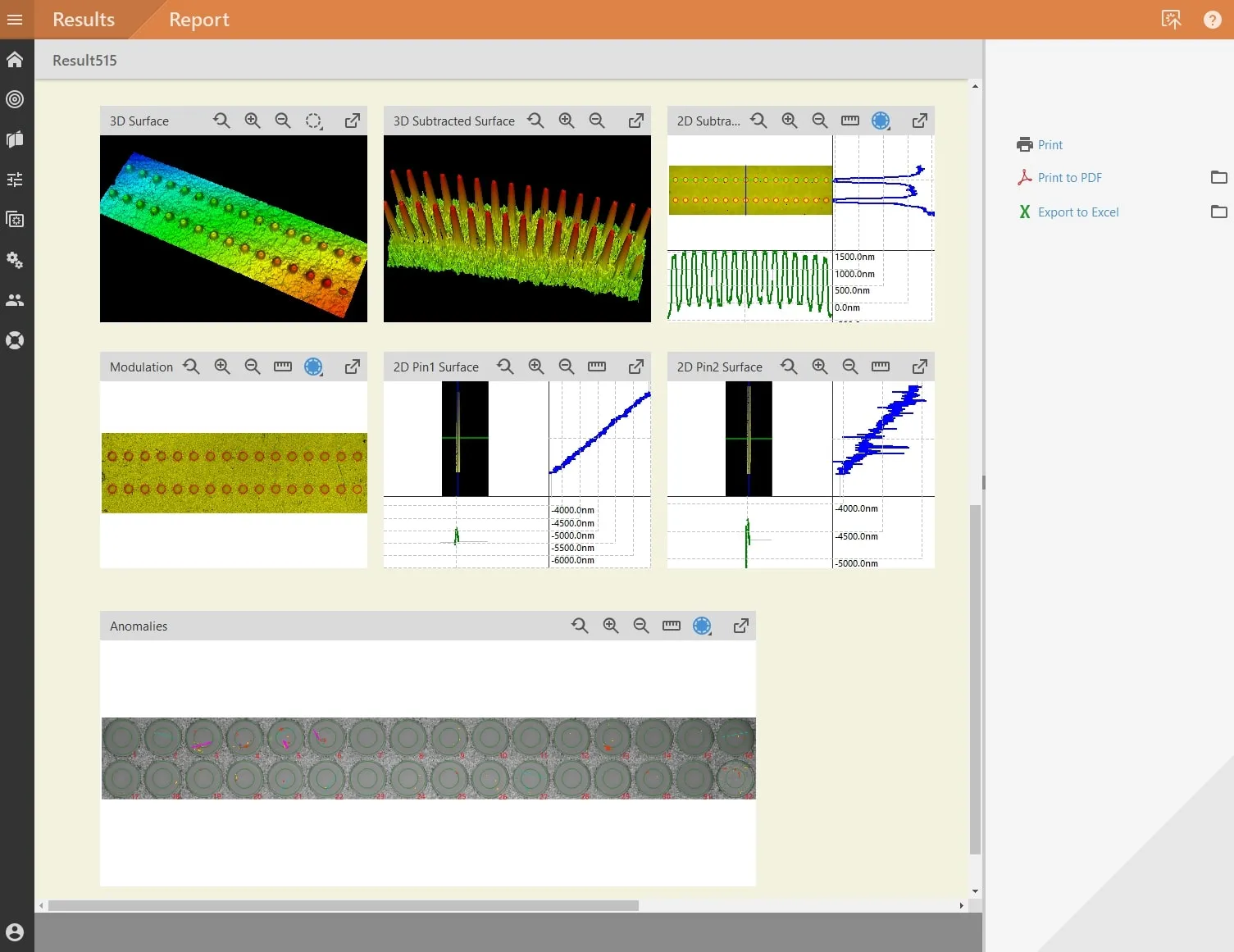This screenshot has height=952, width=1234.
Task: Open the hamburger menu
Action: pos(15,20)
